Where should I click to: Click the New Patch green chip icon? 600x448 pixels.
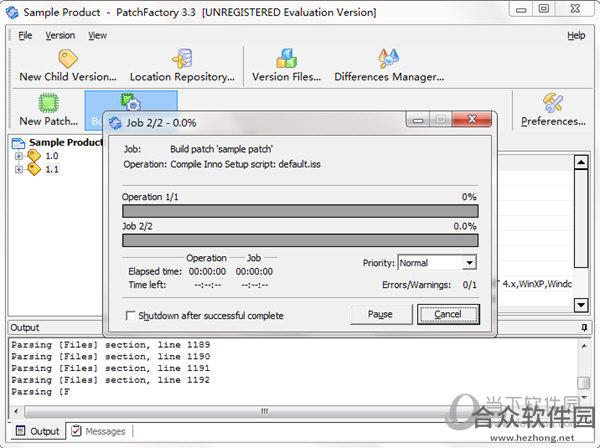pyautogui.click(x=49, y=103)
